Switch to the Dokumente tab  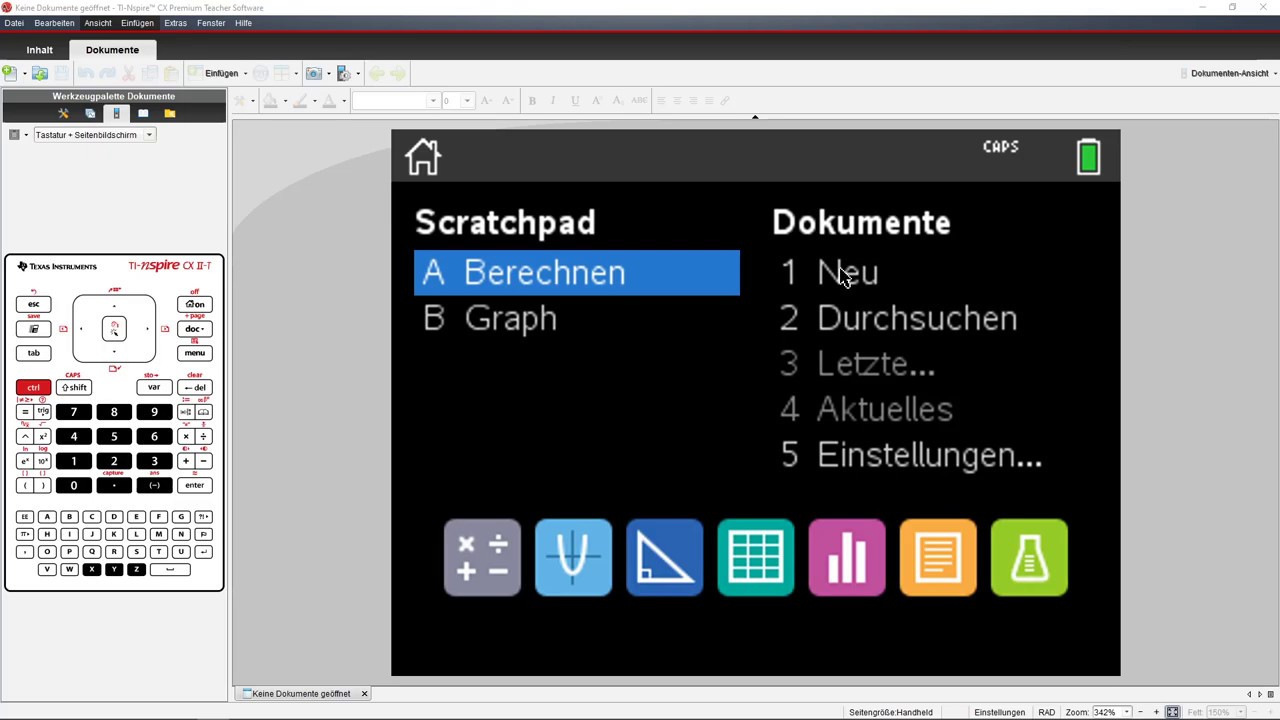tap(112, 50)
